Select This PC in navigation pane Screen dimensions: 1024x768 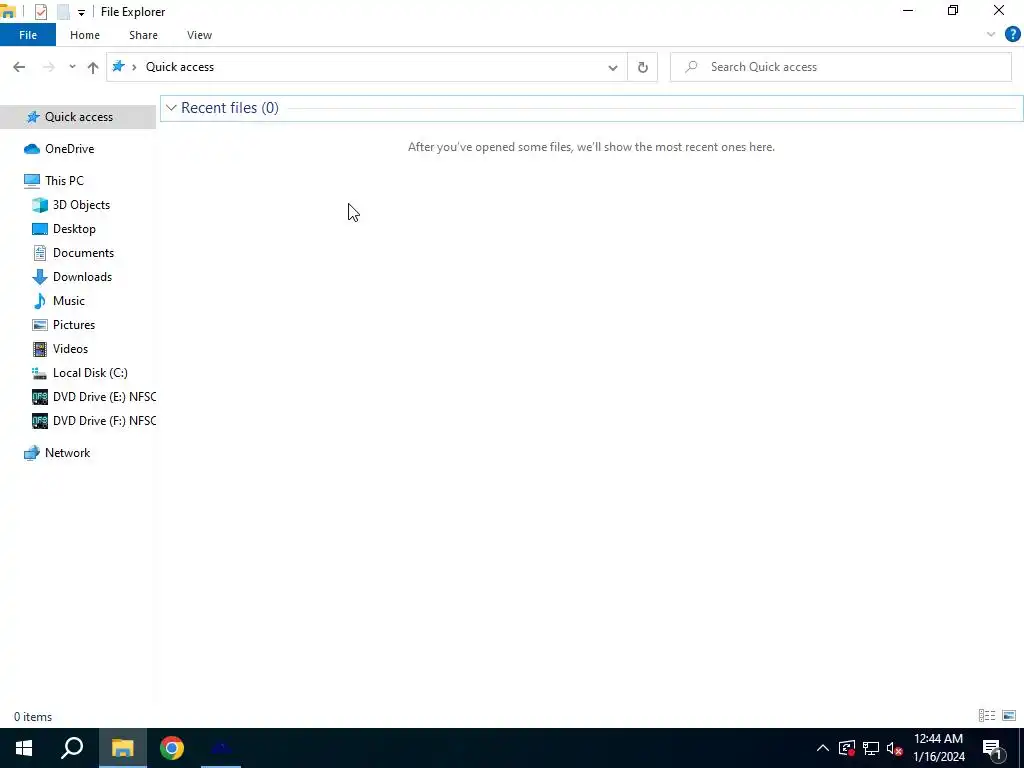[x=64, y=181]
